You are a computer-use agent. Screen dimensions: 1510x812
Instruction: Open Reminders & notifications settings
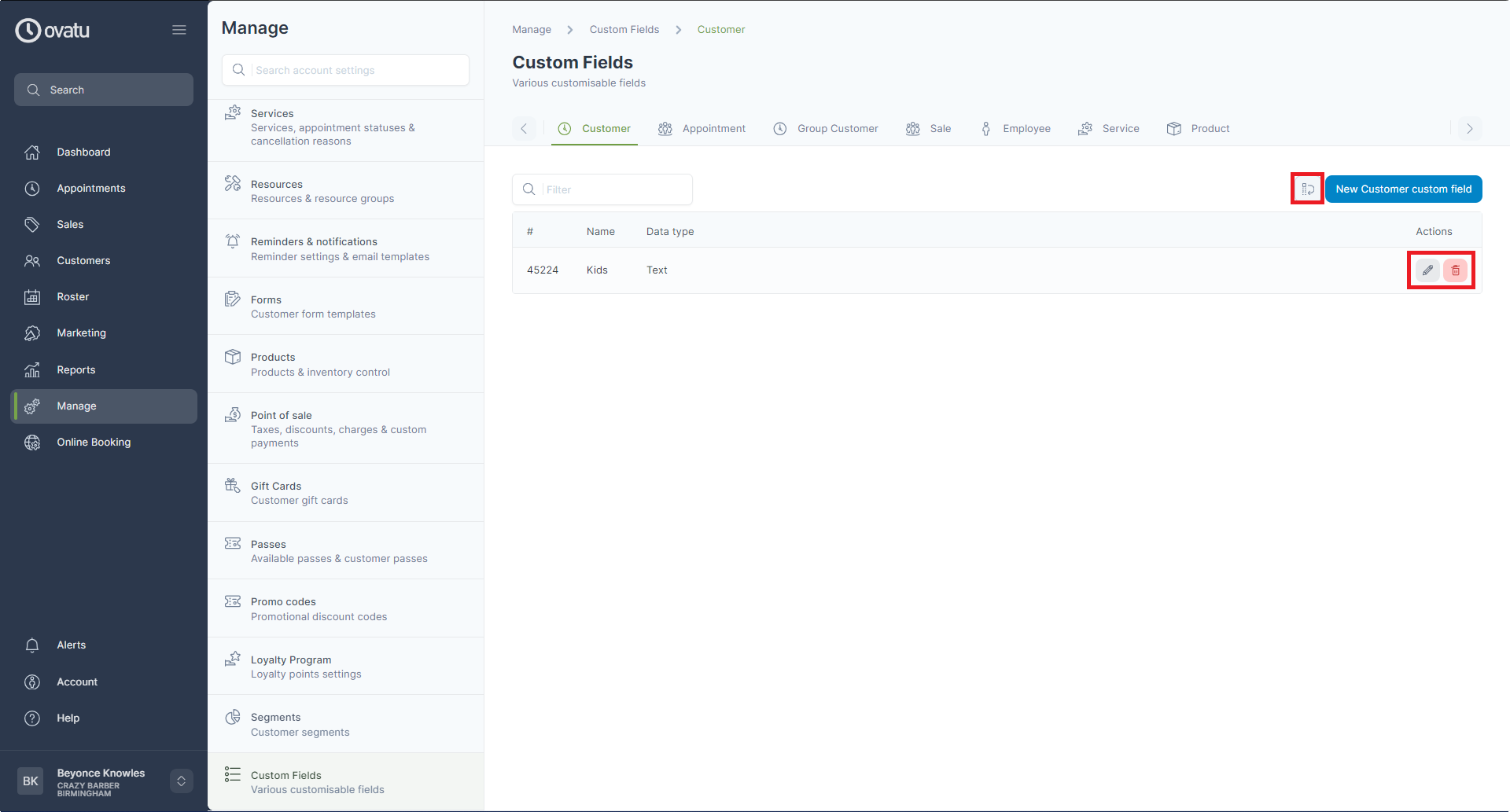pos(345,249)
